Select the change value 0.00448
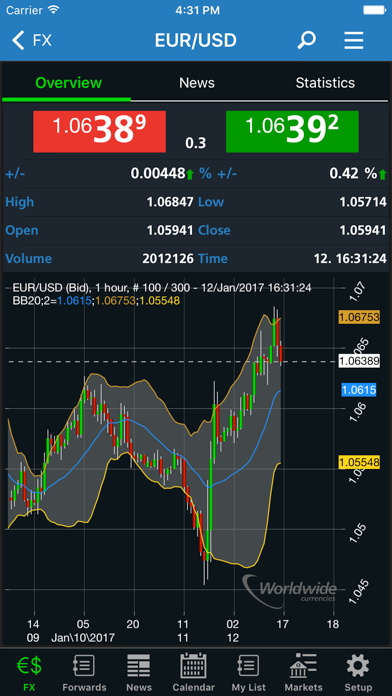 (157, 174)
